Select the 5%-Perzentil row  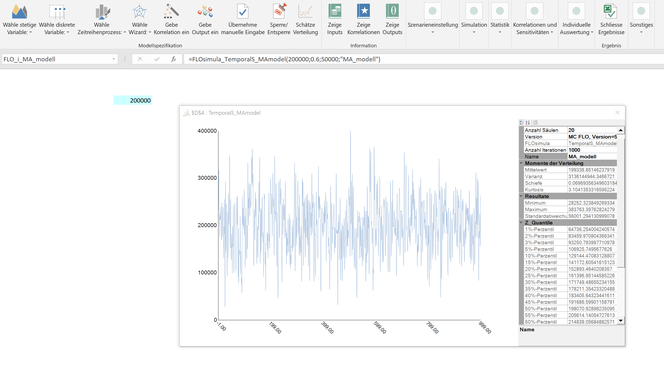pos(570,249)
